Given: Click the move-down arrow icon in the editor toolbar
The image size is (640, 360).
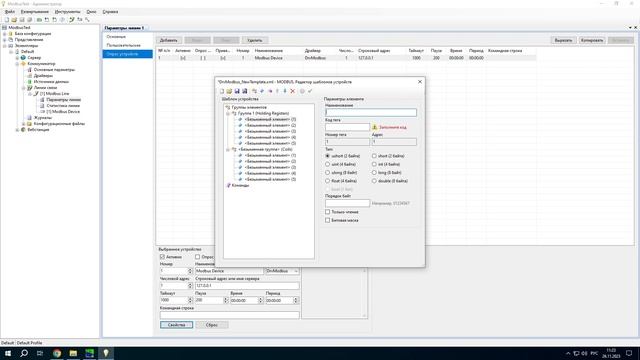Looking at the screenshot, I should 285,91.
